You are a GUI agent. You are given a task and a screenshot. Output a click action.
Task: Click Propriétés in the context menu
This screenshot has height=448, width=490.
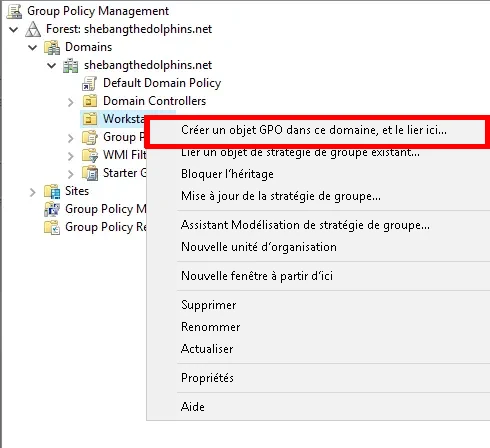tap(207, 378)
